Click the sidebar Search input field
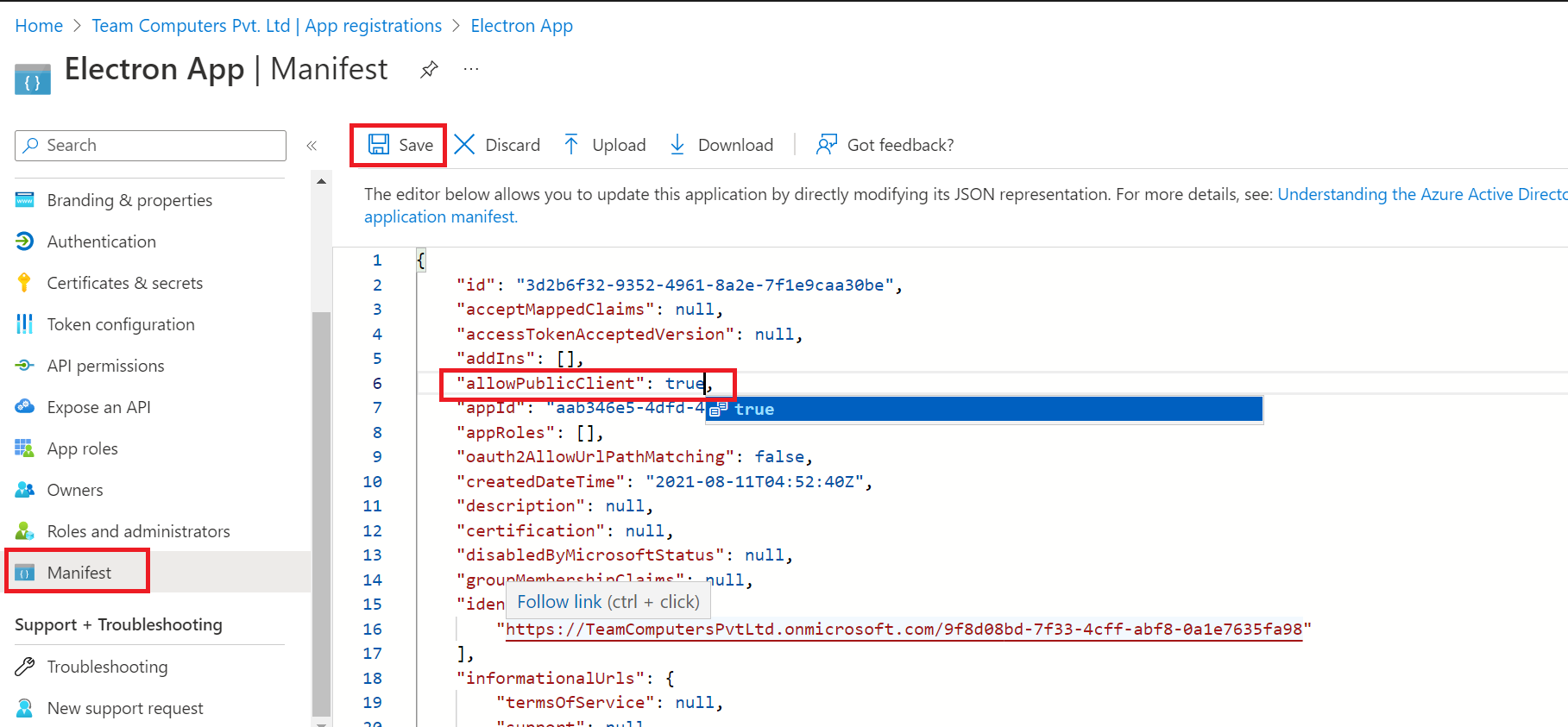This screenshot has height=727, width=1568. pyautogui.click(x=150, y=145)
